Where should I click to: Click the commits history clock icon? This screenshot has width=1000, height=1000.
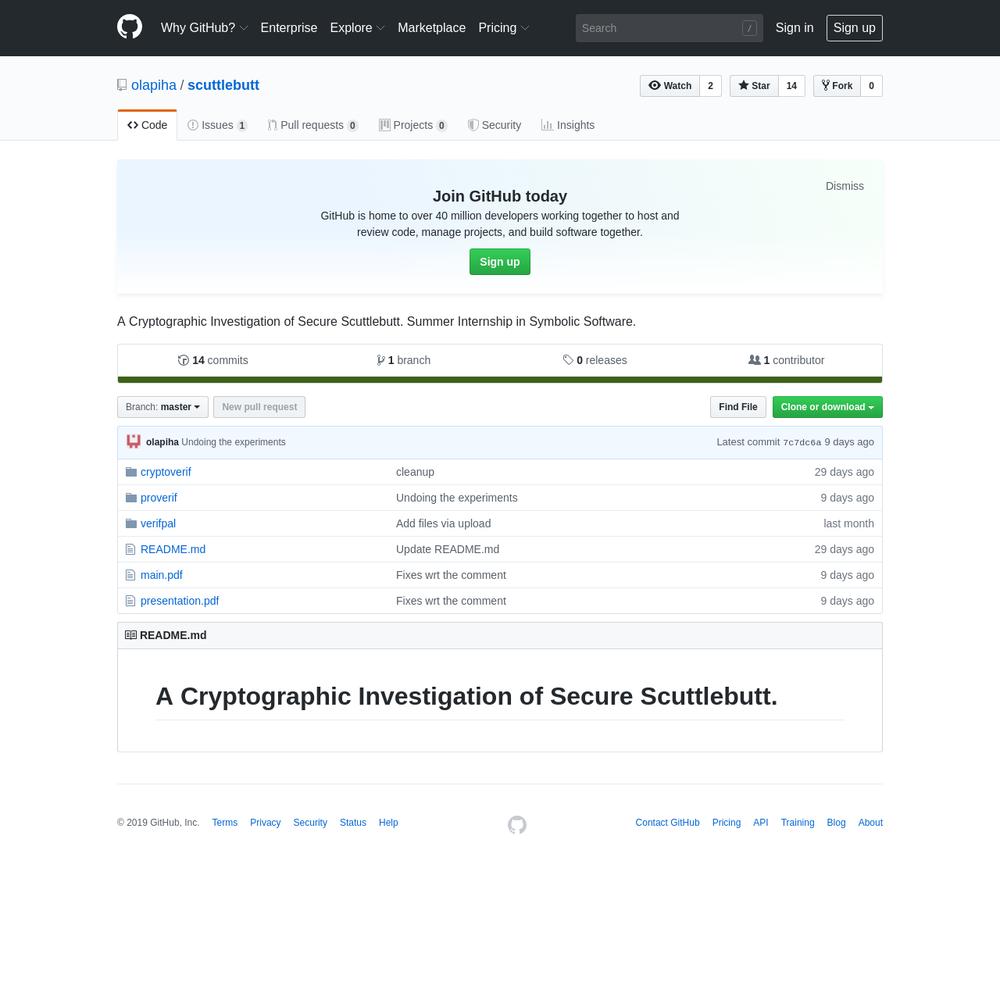(x=183, y=360)
